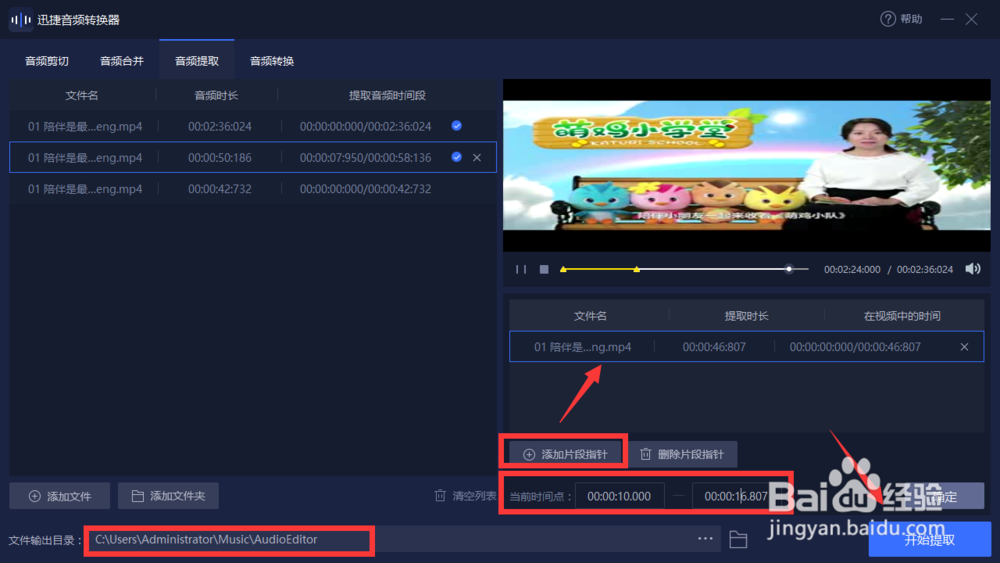Click the 提取音频时间段 column header
The width and height of the screenshot is (1000, 563).
click(x=387, y=95)
